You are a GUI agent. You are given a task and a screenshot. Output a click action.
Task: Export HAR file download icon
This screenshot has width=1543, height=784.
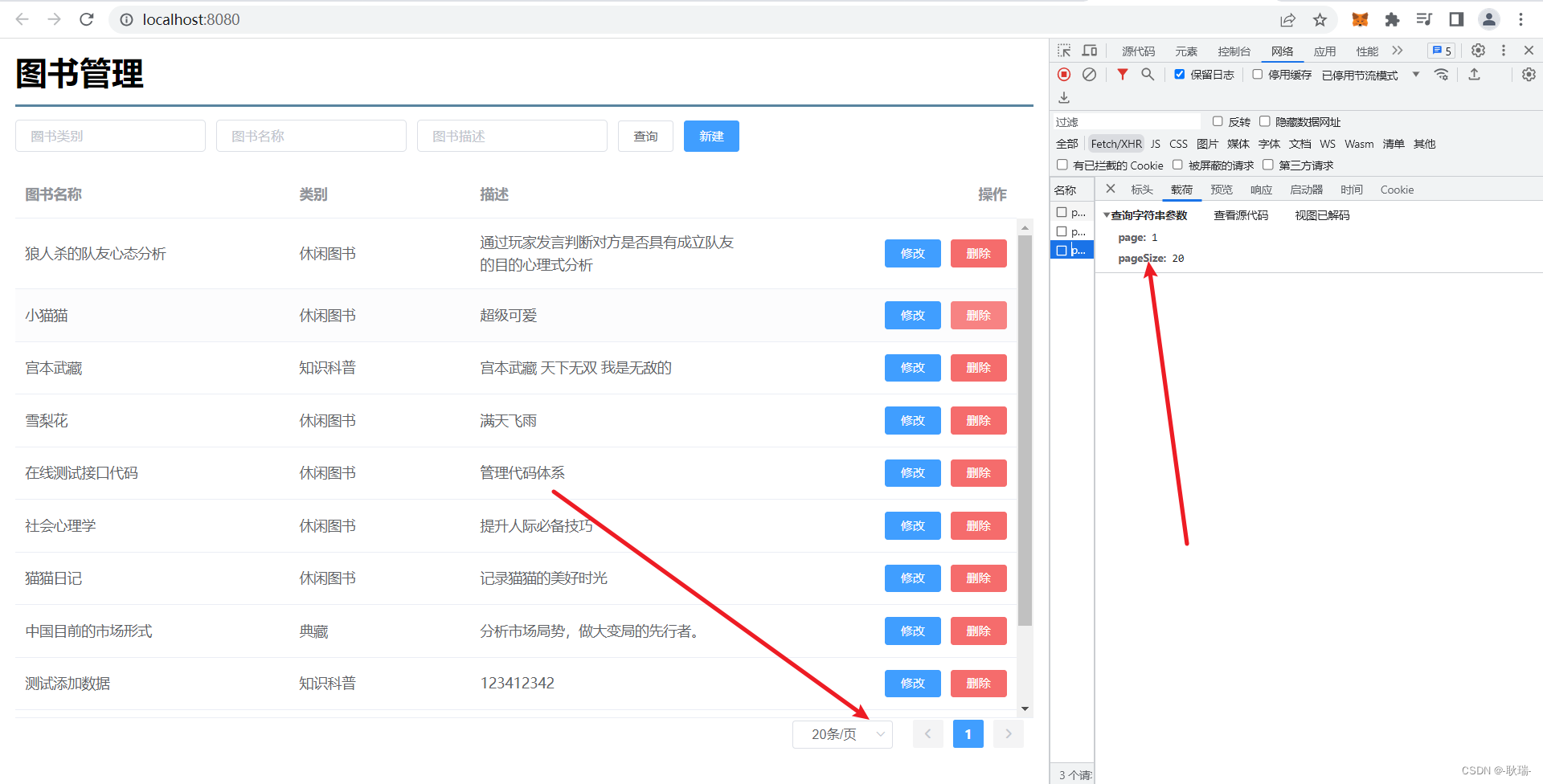[x=1064, y=98]
